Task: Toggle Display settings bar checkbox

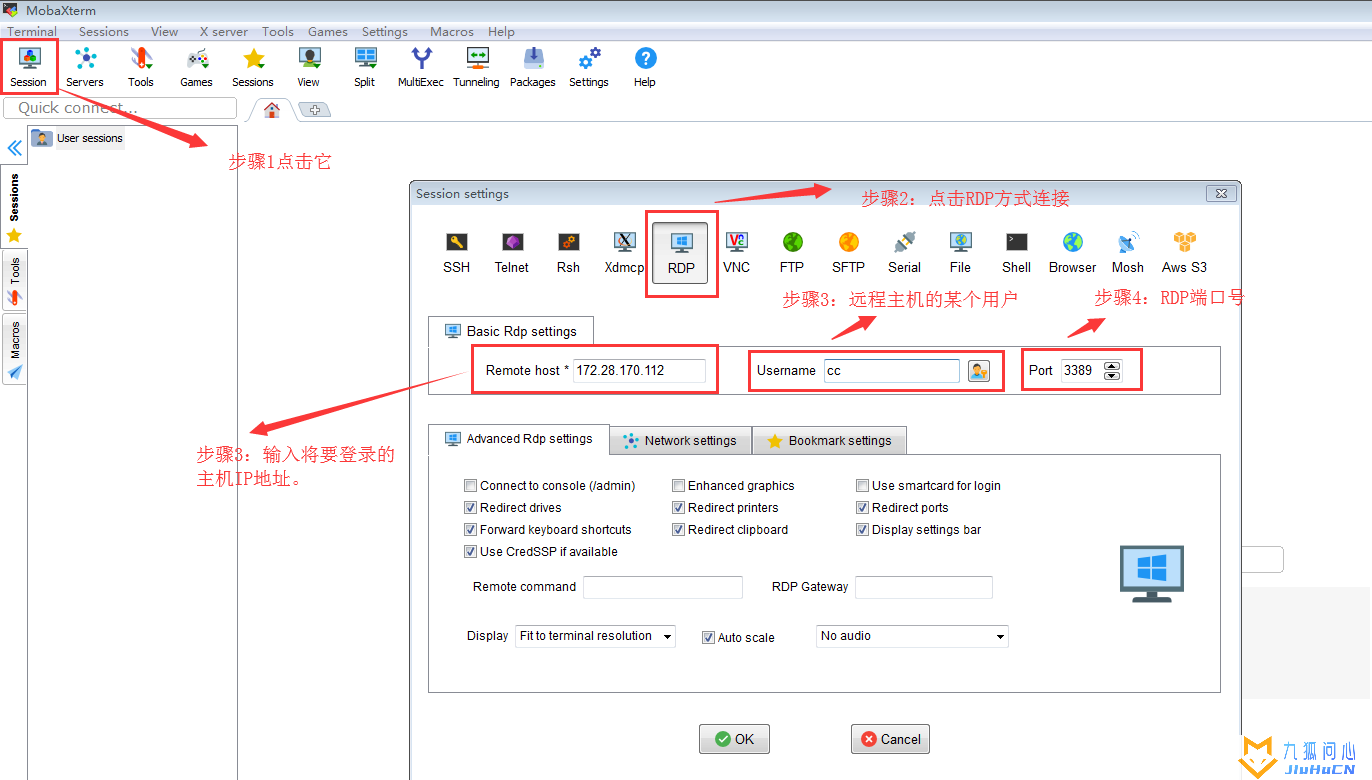Action: click(863, 530)
